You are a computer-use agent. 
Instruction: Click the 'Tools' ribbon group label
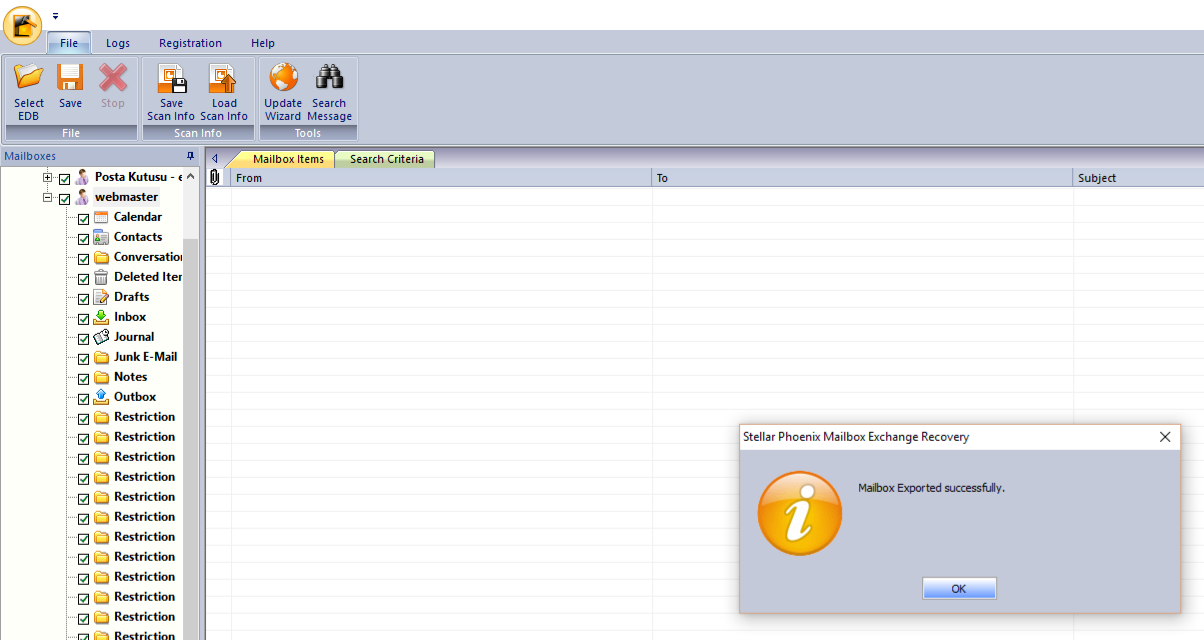[x=308, y=133]
